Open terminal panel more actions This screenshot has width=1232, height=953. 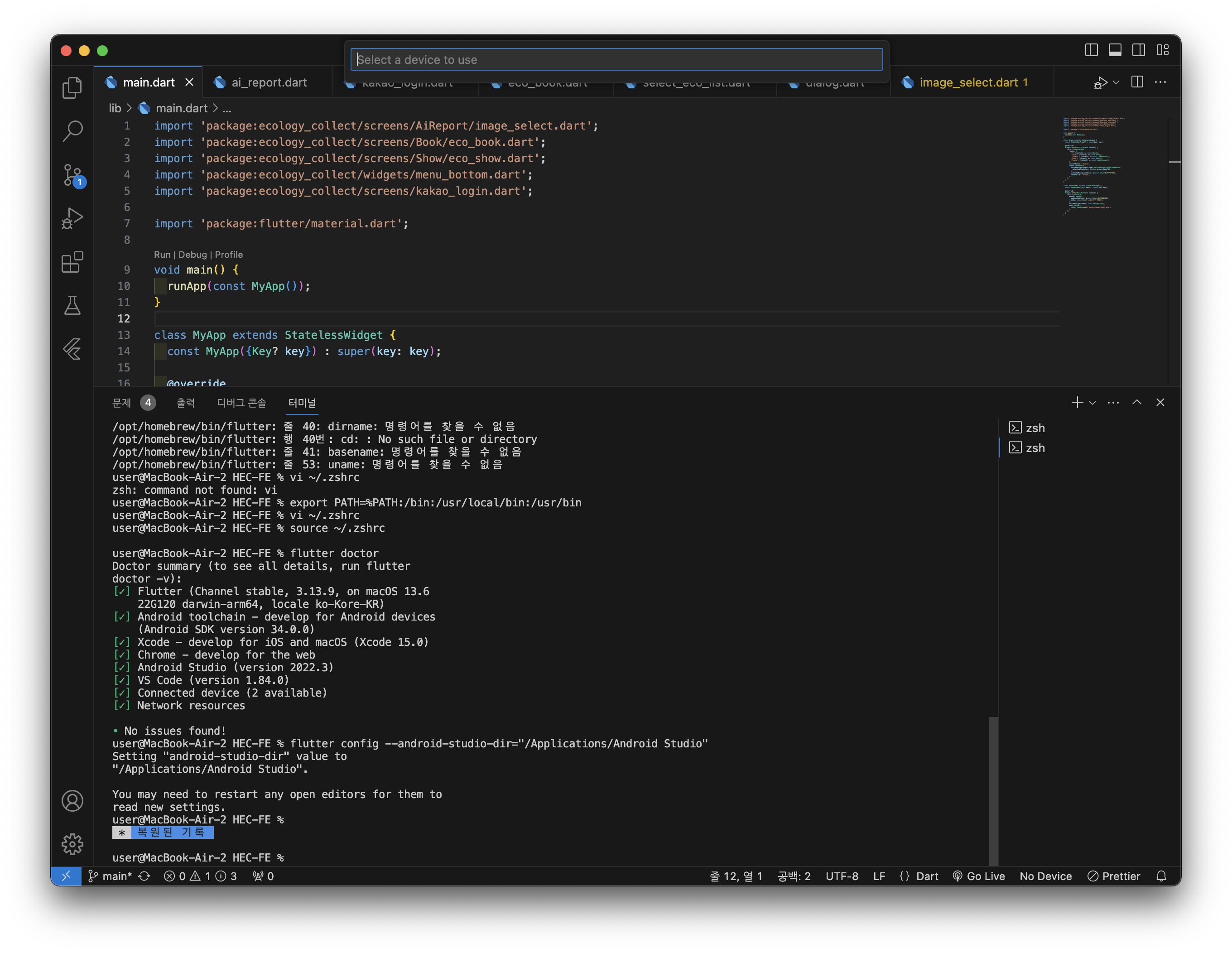point(1113,402)
